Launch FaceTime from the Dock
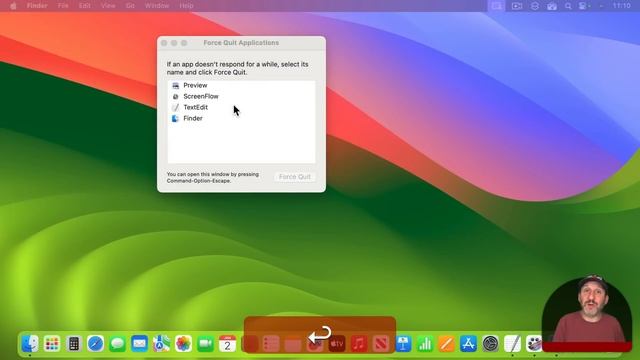This screenshot has height=360, width=640. click(x=205, y=344)
